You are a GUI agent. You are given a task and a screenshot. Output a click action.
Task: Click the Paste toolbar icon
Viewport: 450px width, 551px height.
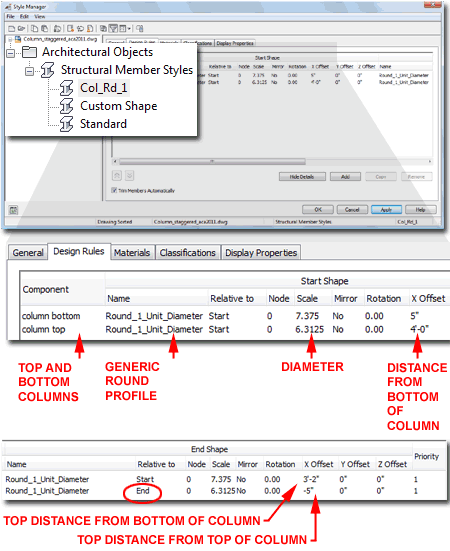(x=45, y=28)
